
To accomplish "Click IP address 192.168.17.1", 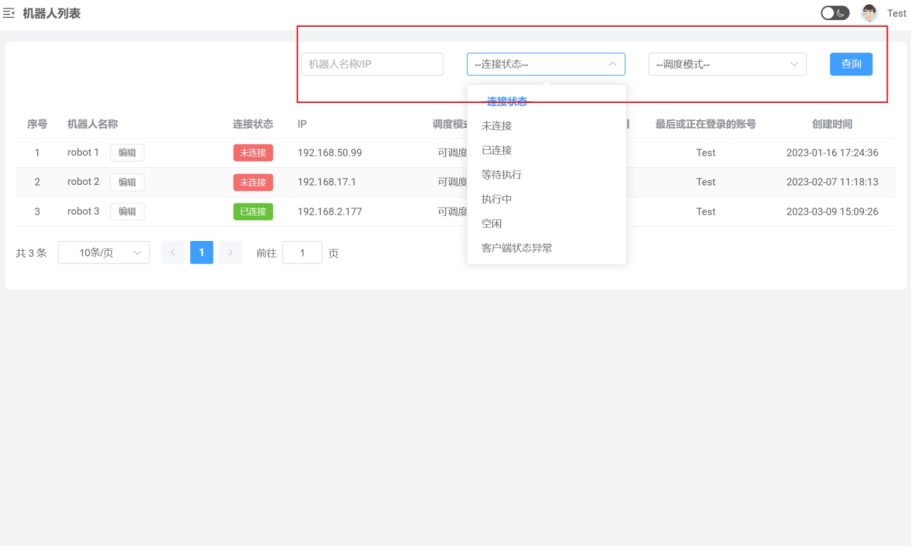I will (x=327, y=182).
